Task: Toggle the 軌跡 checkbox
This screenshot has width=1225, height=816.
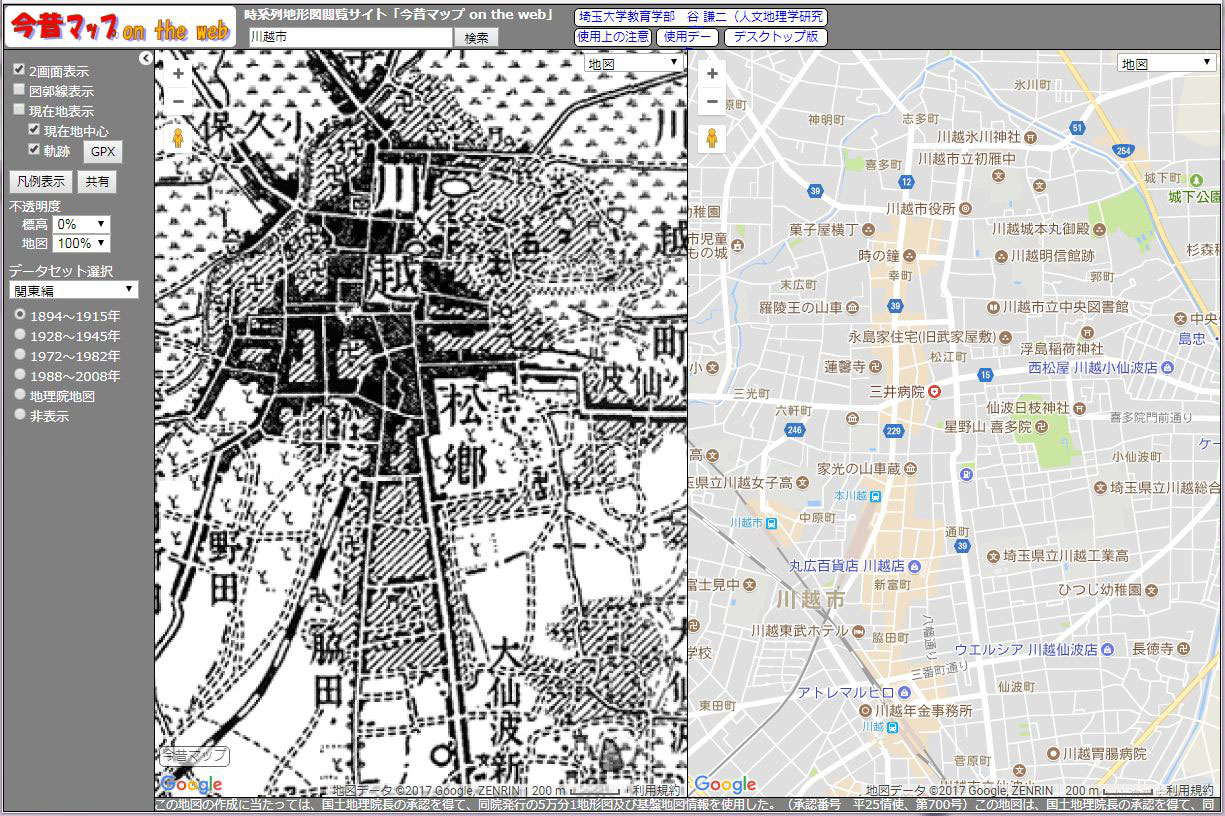Action: [34, 150]
